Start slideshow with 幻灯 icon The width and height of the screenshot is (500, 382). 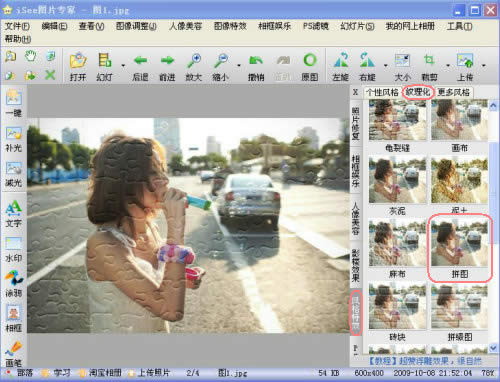pyautogui.click(x=104, y=66)
